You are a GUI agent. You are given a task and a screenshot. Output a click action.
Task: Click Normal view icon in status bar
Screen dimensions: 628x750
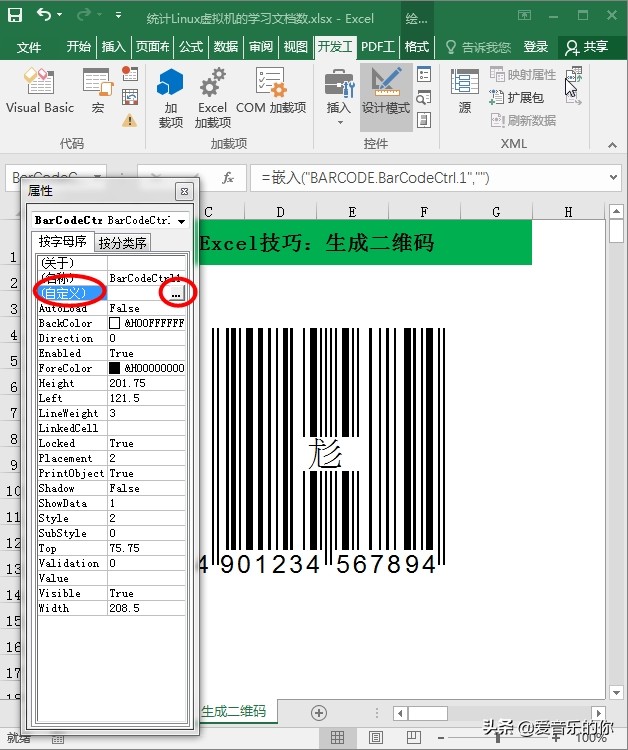[337, 738]
